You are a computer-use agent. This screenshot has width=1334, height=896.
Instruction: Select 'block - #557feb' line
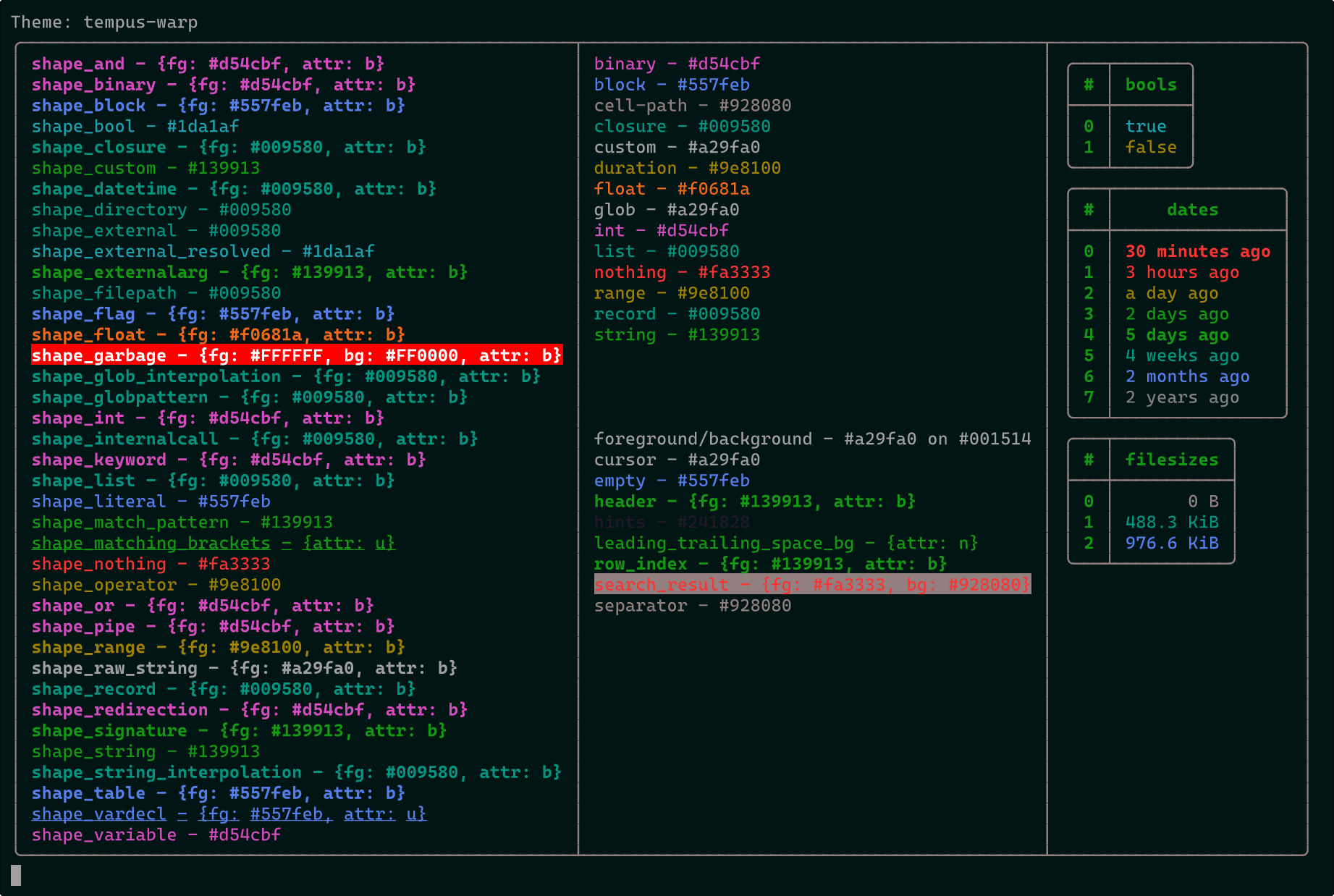pos(672,85)
